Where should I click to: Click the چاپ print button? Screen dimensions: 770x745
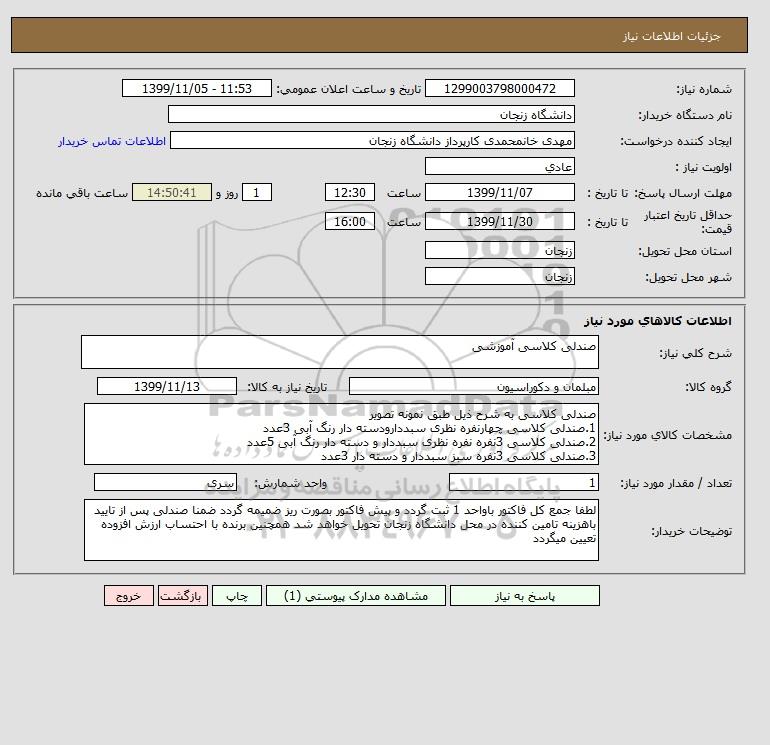tap(237, 596)
